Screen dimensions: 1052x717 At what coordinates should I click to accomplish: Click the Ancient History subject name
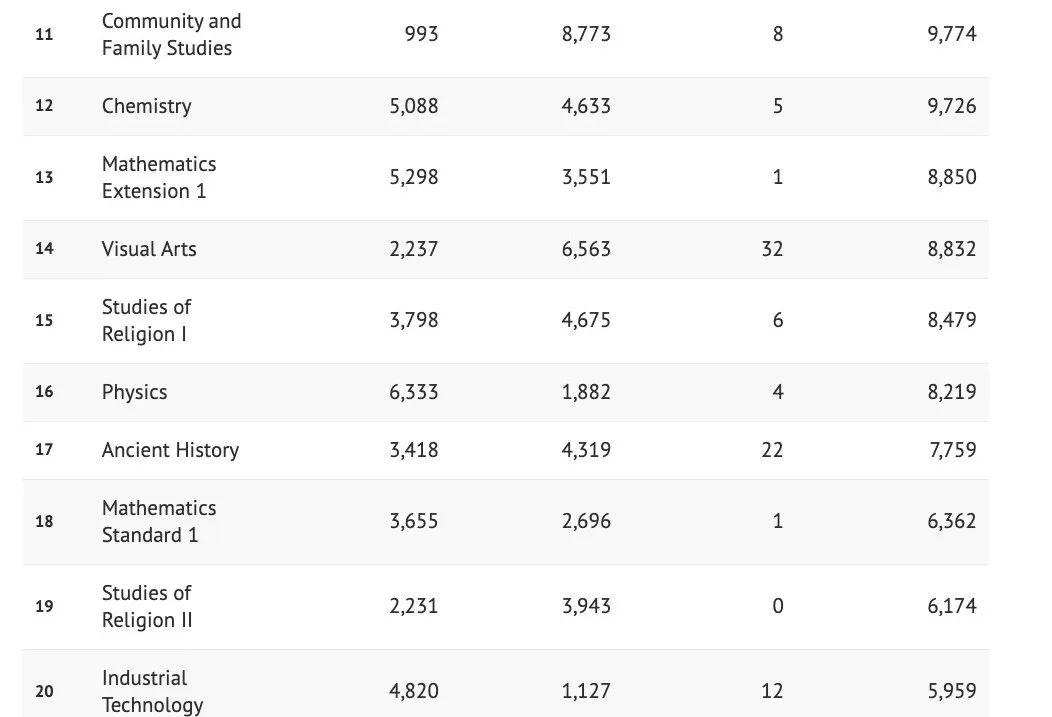point(170,450)
